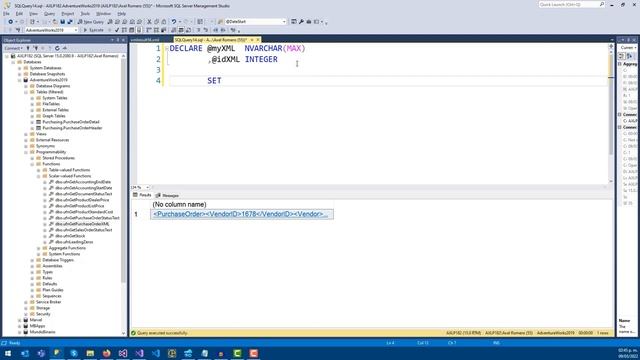Open the Connect dropdown in Object Explorer
The height and width of the screenshot is (360, 640).
pos(13,48)
